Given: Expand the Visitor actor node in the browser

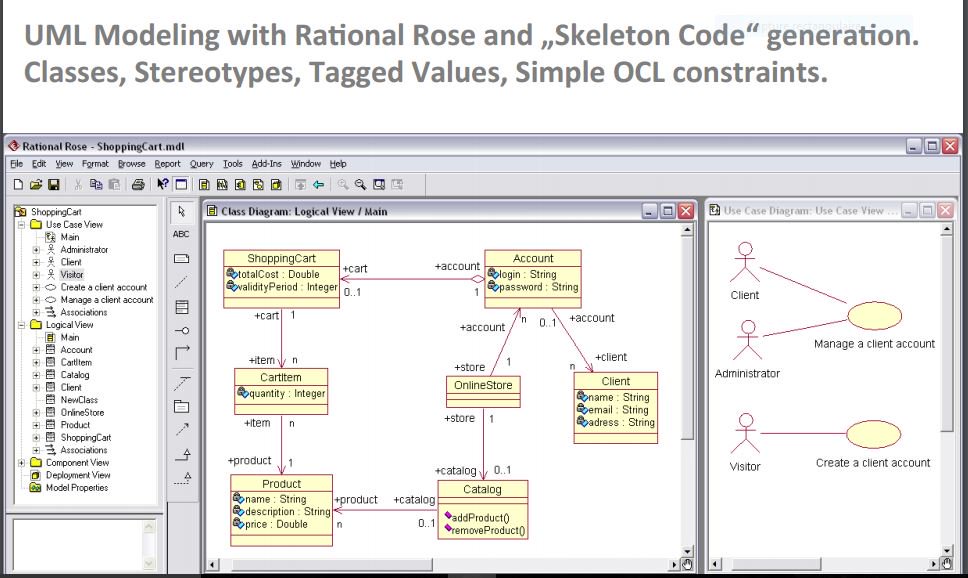Looking at the screenshot, I should tap(36, 275).
